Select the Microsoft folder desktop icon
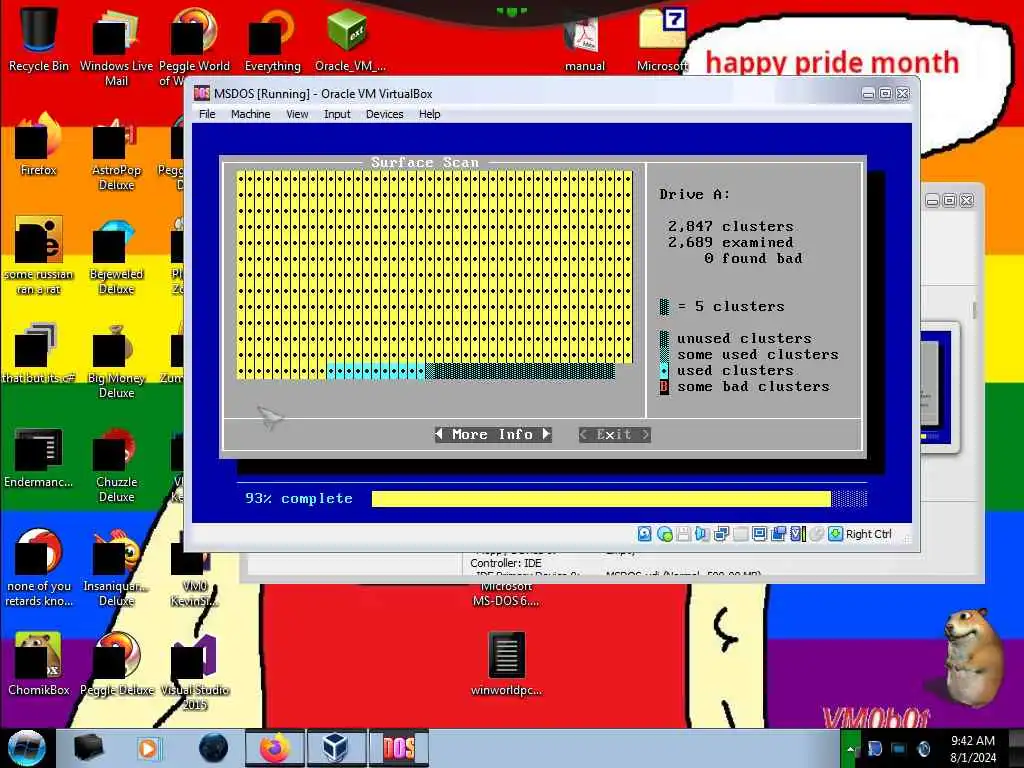 tap(662, 39)
